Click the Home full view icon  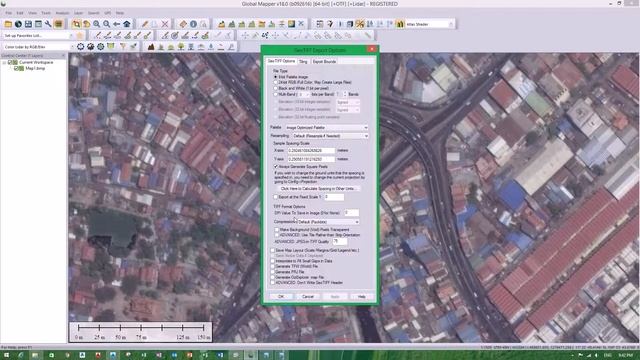127,24
